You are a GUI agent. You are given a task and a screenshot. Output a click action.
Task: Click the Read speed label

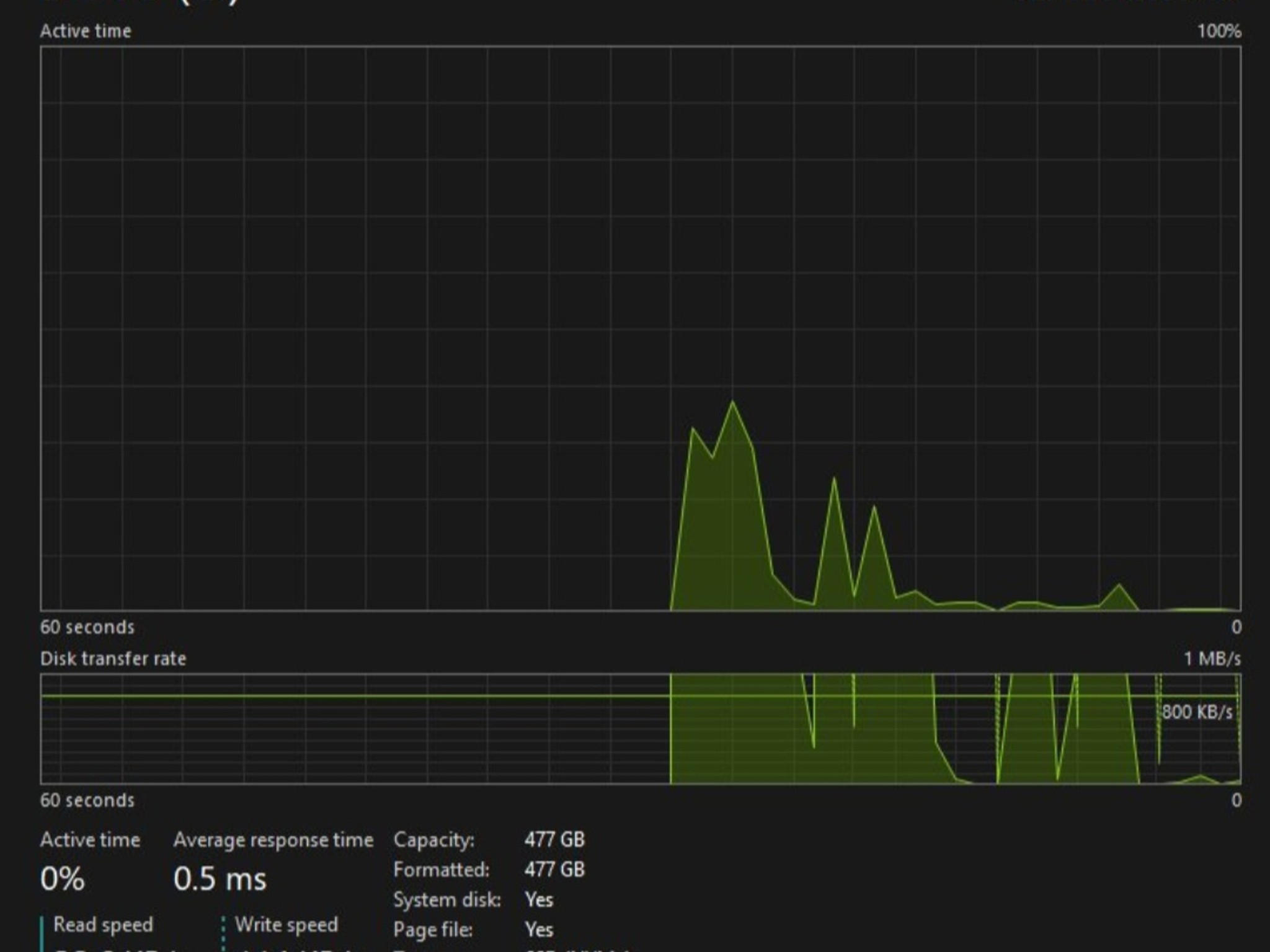click(x=103, y=925)
